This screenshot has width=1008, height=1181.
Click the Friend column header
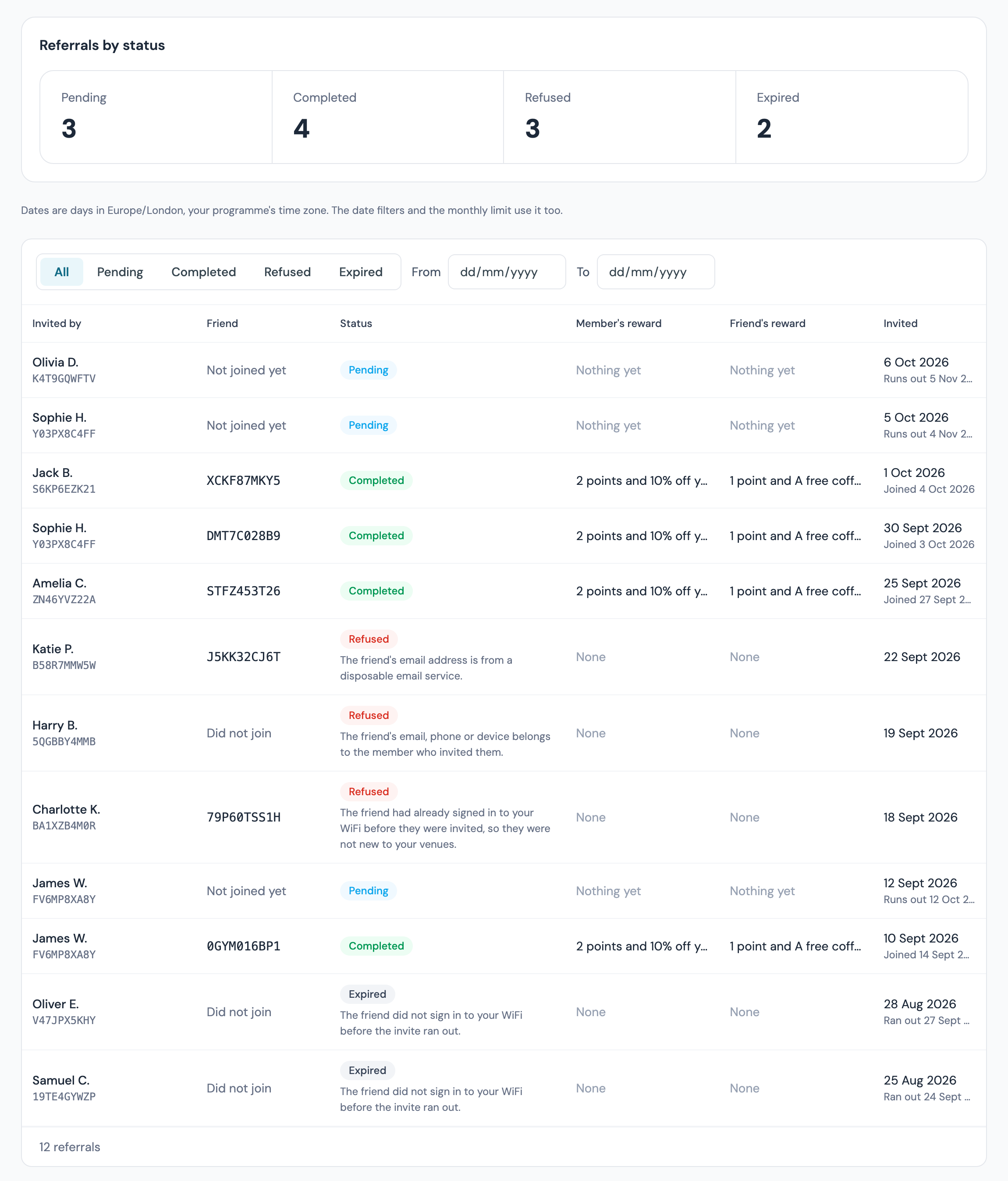coord(222,323)
